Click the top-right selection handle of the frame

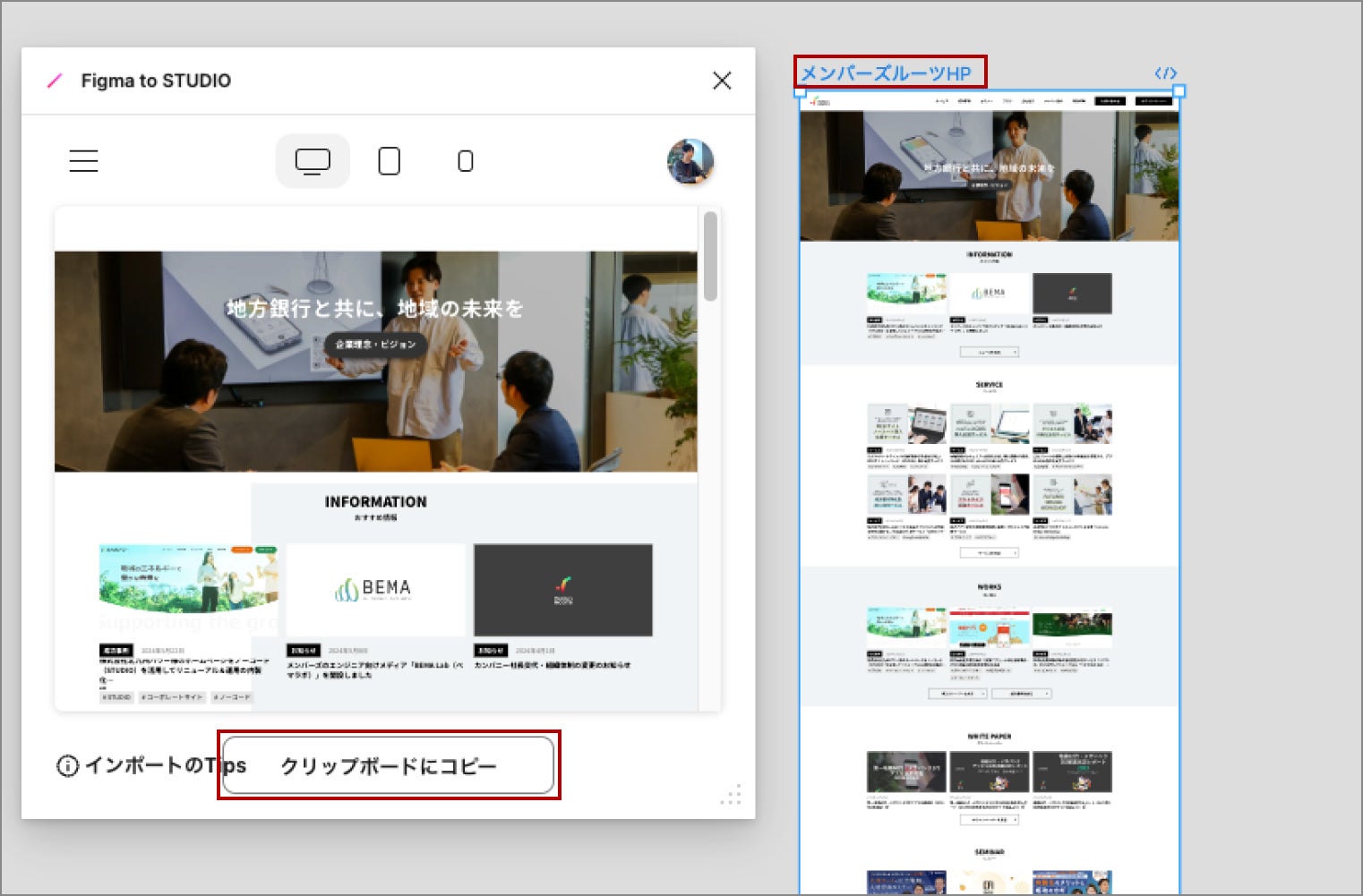pos(1179,91)
